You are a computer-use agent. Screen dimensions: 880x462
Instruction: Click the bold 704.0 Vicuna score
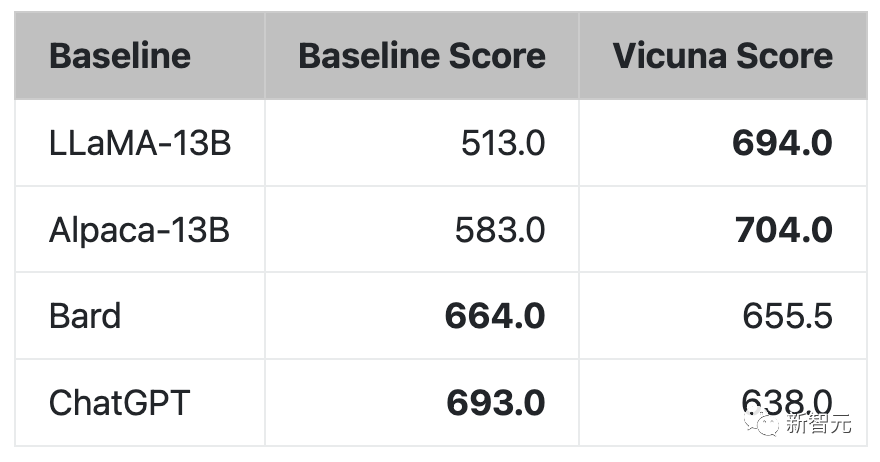point(784,230)
